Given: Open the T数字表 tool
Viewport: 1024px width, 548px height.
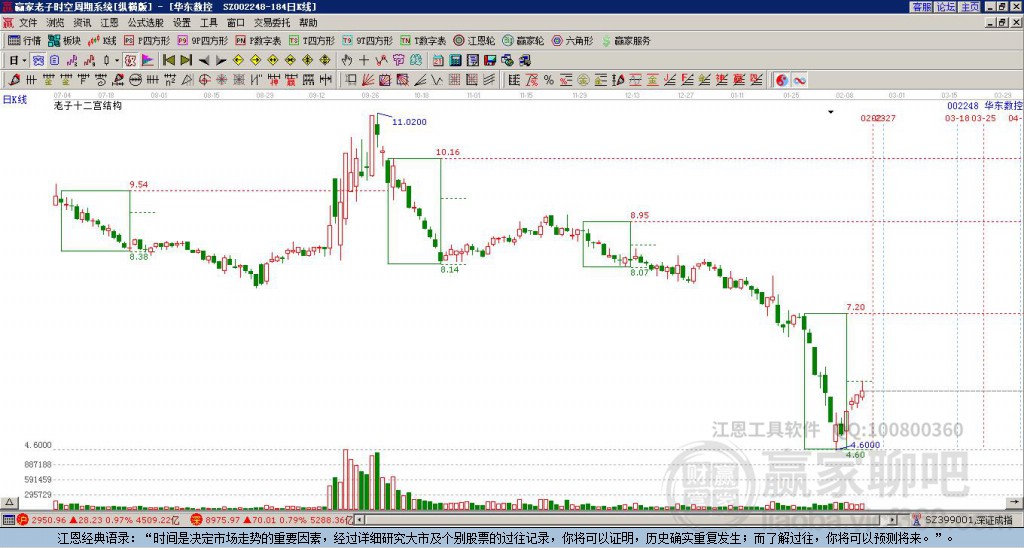Looking at the screenshot, I should pyautogui.click(x=423, y=40).
